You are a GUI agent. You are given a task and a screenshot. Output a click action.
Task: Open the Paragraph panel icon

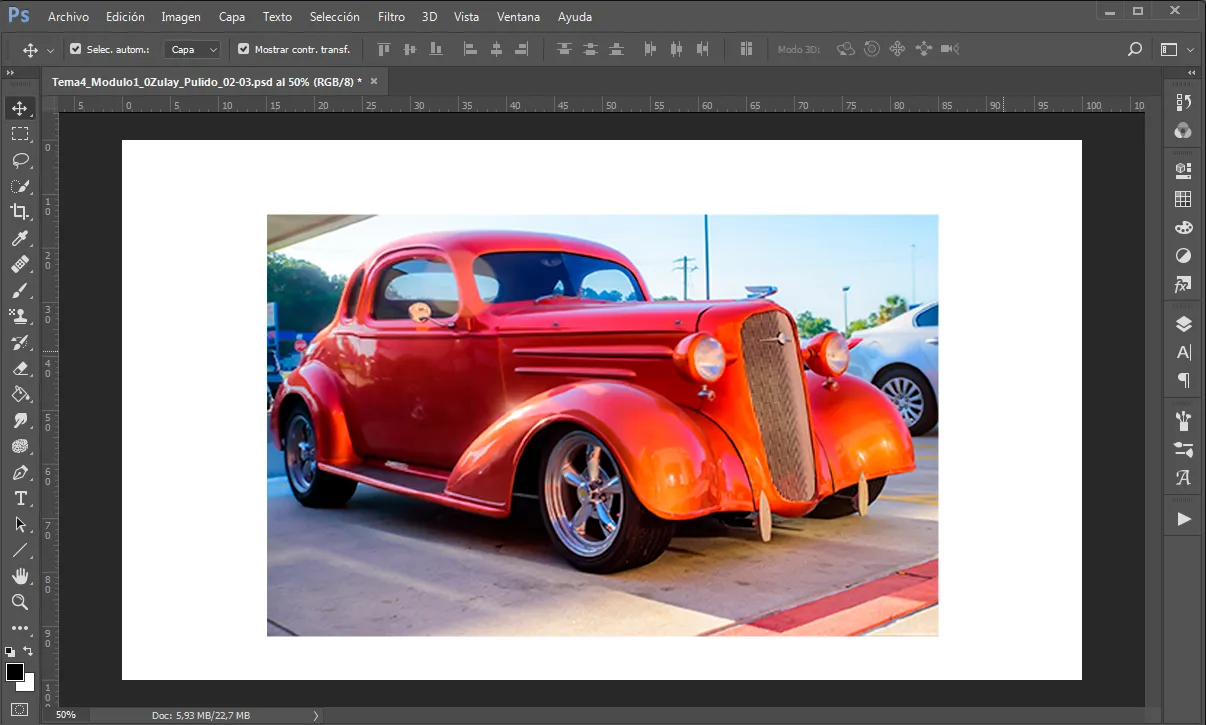pos(1184,380)
